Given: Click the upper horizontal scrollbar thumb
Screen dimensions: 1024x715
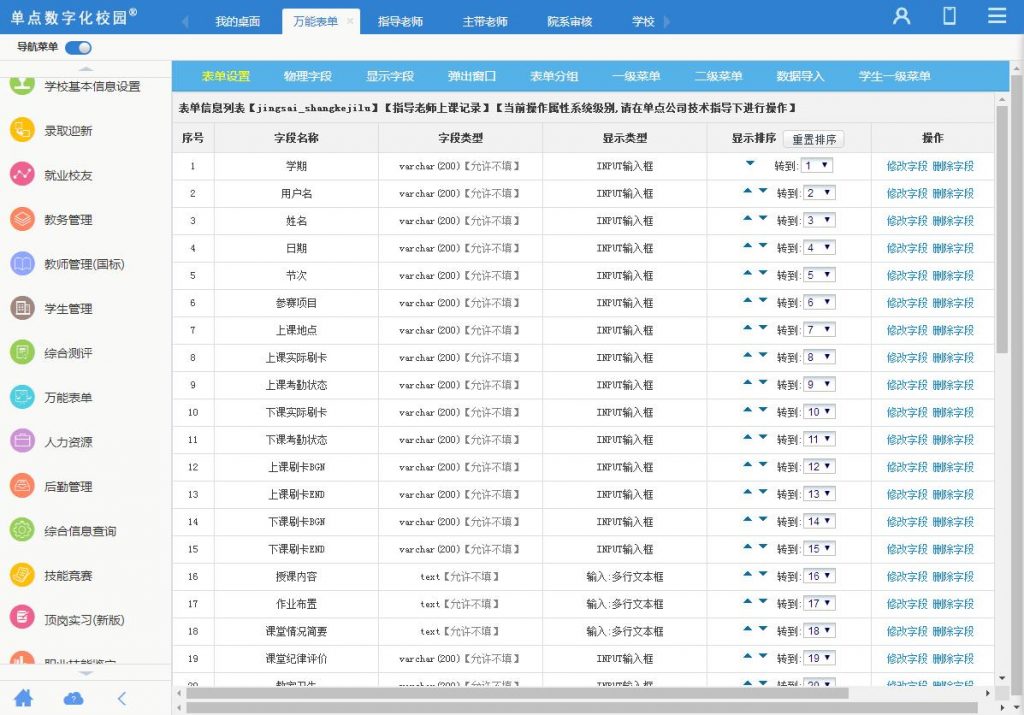Looking at the screenshot, I should point(517,693).
